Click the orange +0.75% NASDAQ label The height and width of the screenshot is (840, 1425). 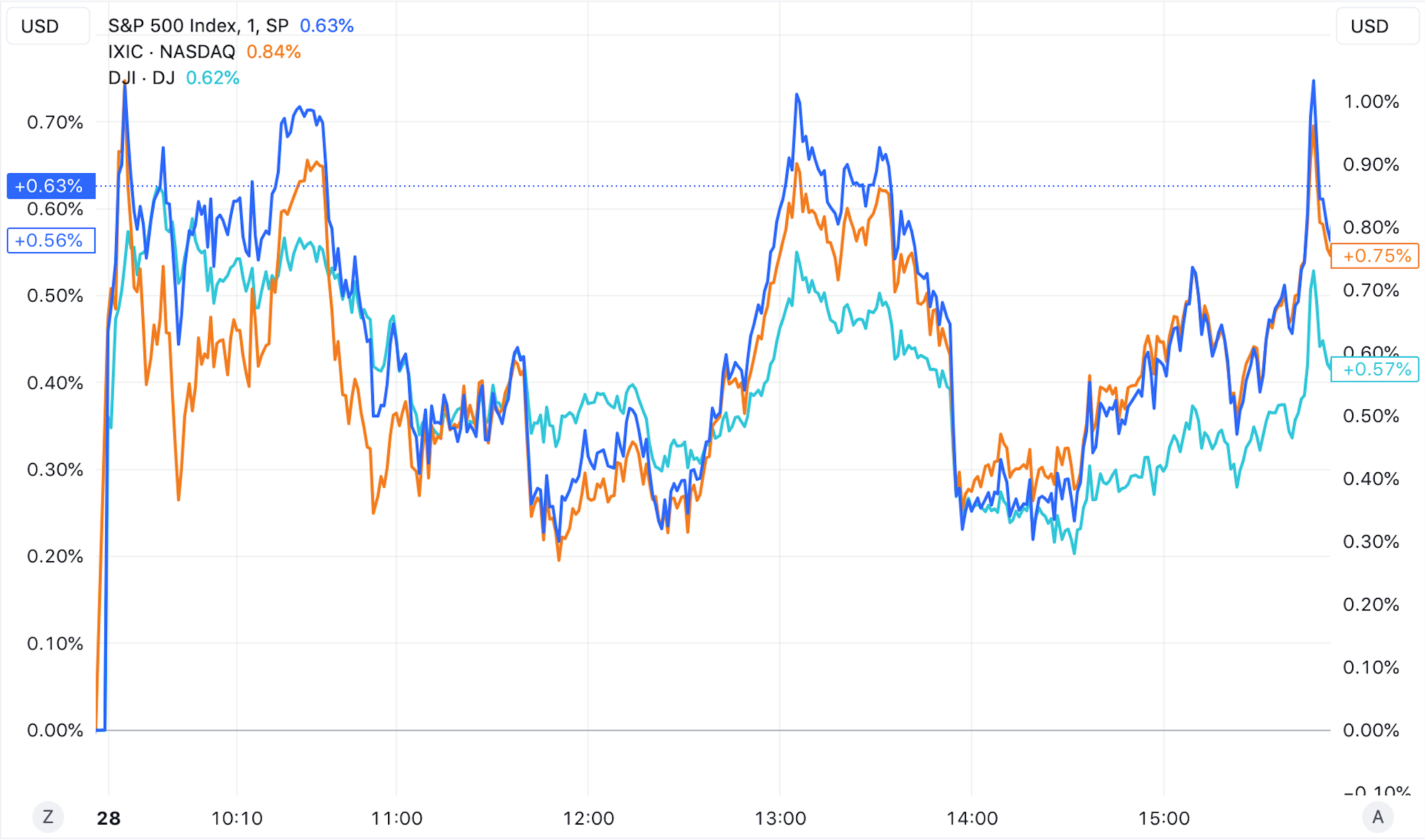1375,256
